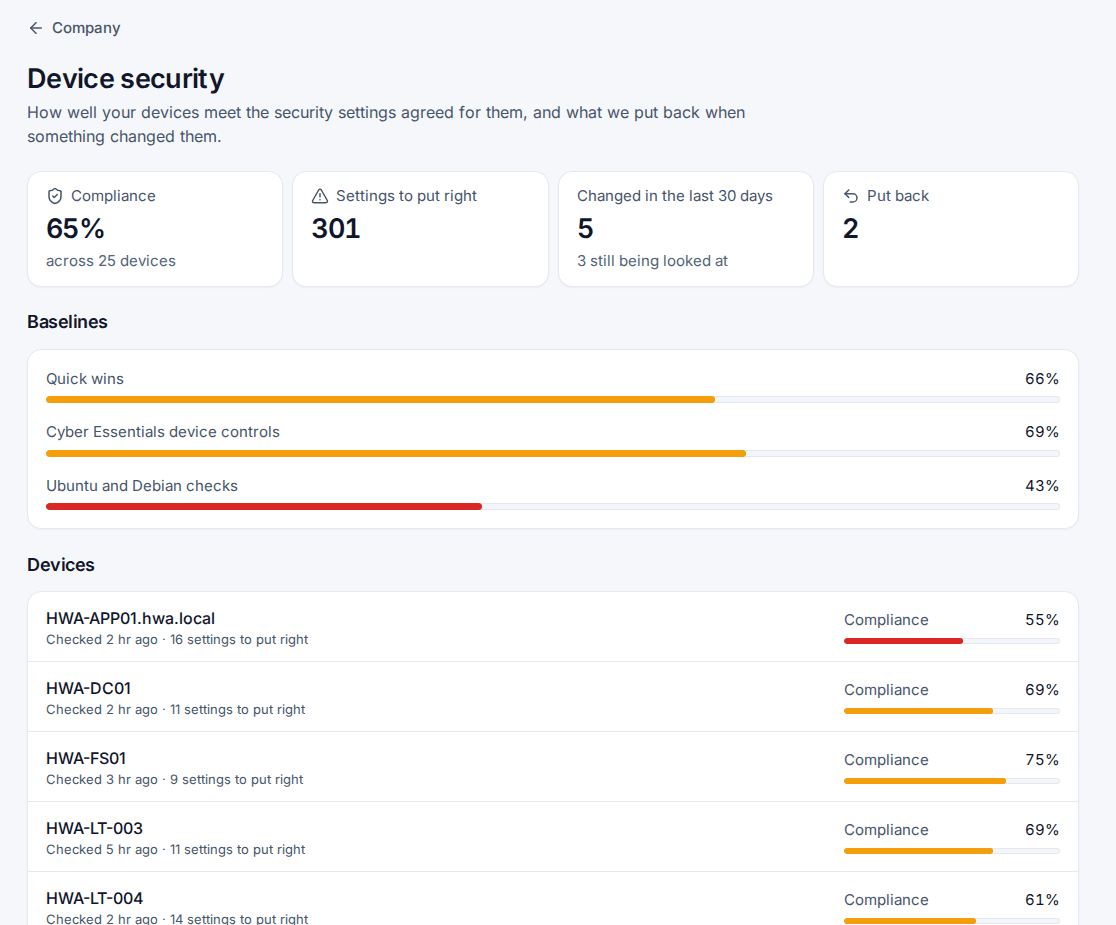Click the Baselines section heading
This screenshot has width=1116, height=925.
[68, 322]
